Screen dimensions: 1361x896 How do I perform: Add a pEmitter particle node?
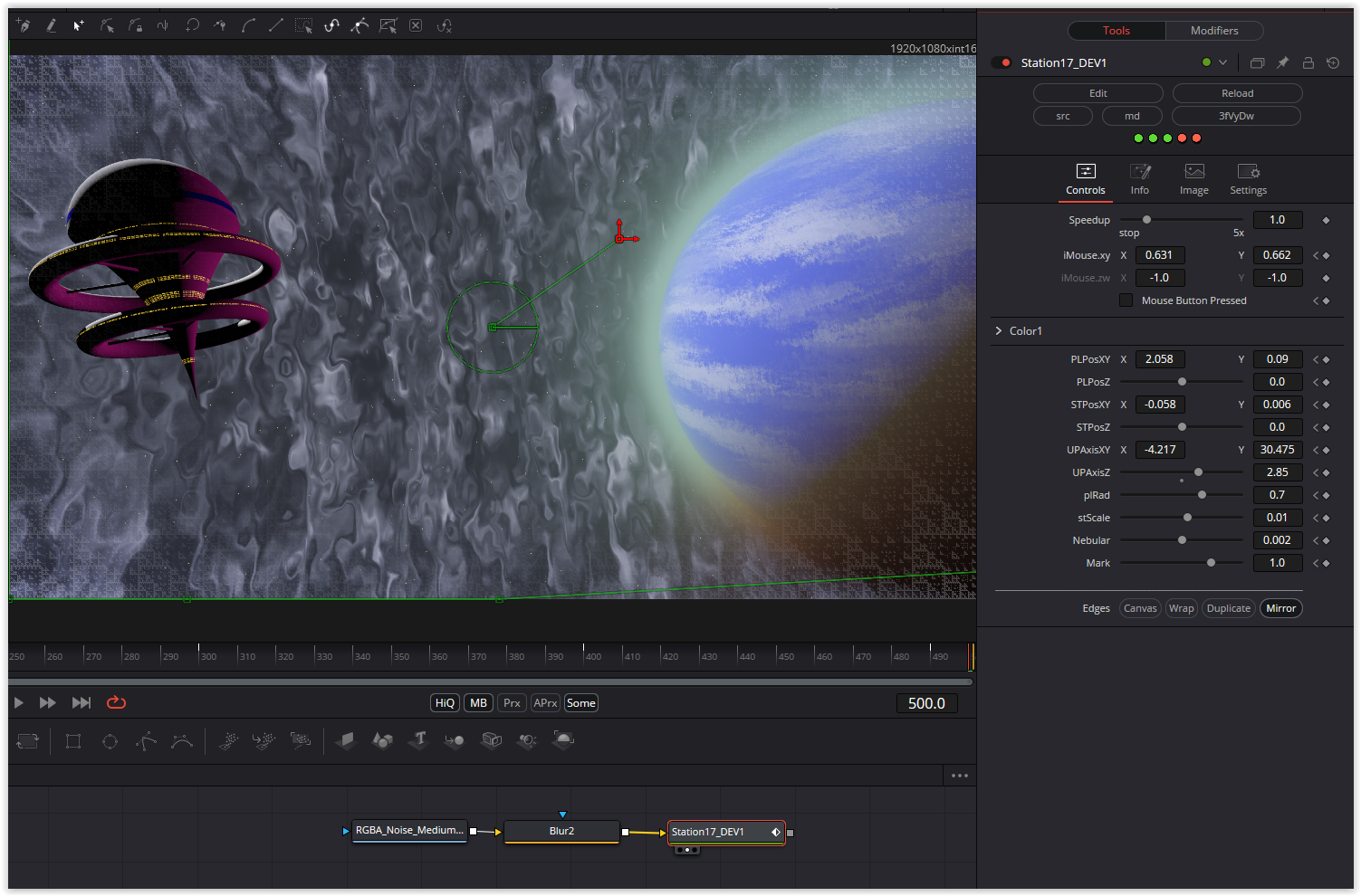point(227,741)
